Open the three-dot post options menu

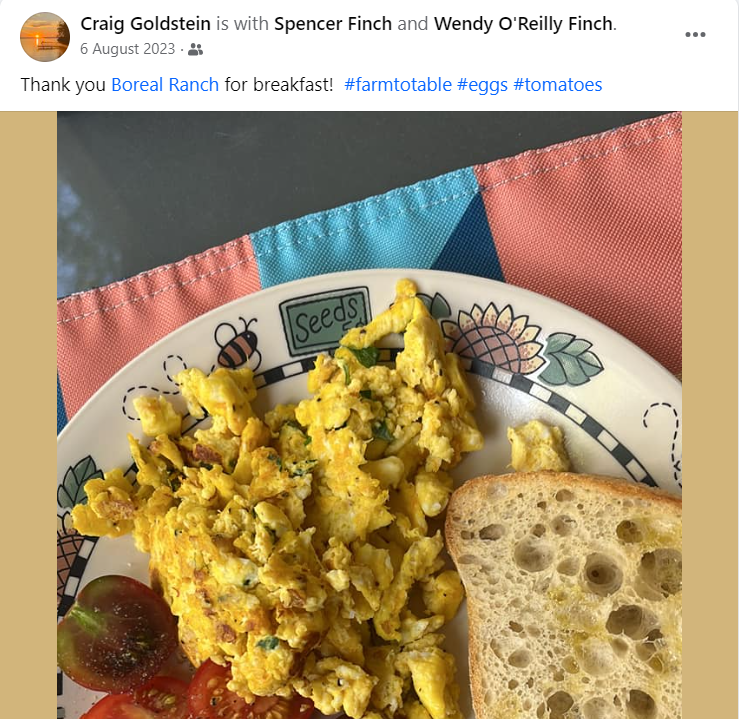point(695,34)
